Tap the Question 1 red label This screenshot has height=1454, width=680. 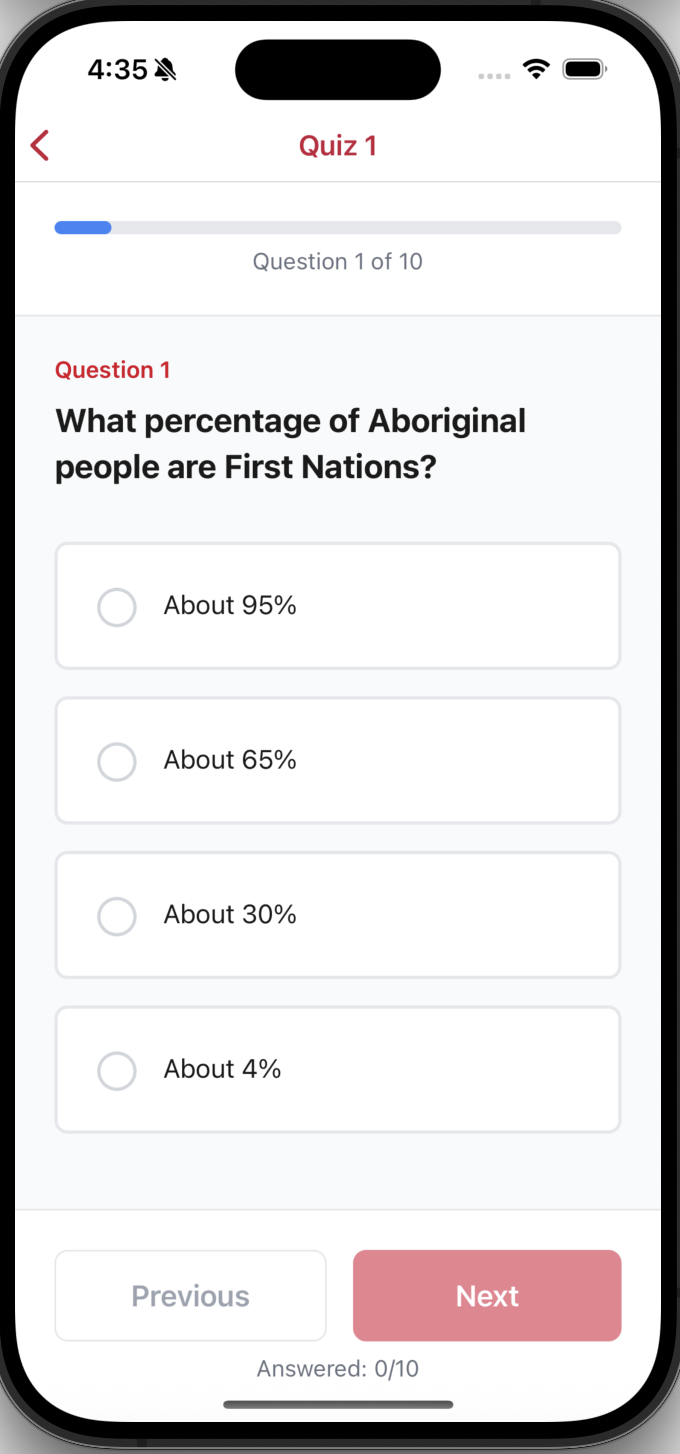click(x=113, y=369)
